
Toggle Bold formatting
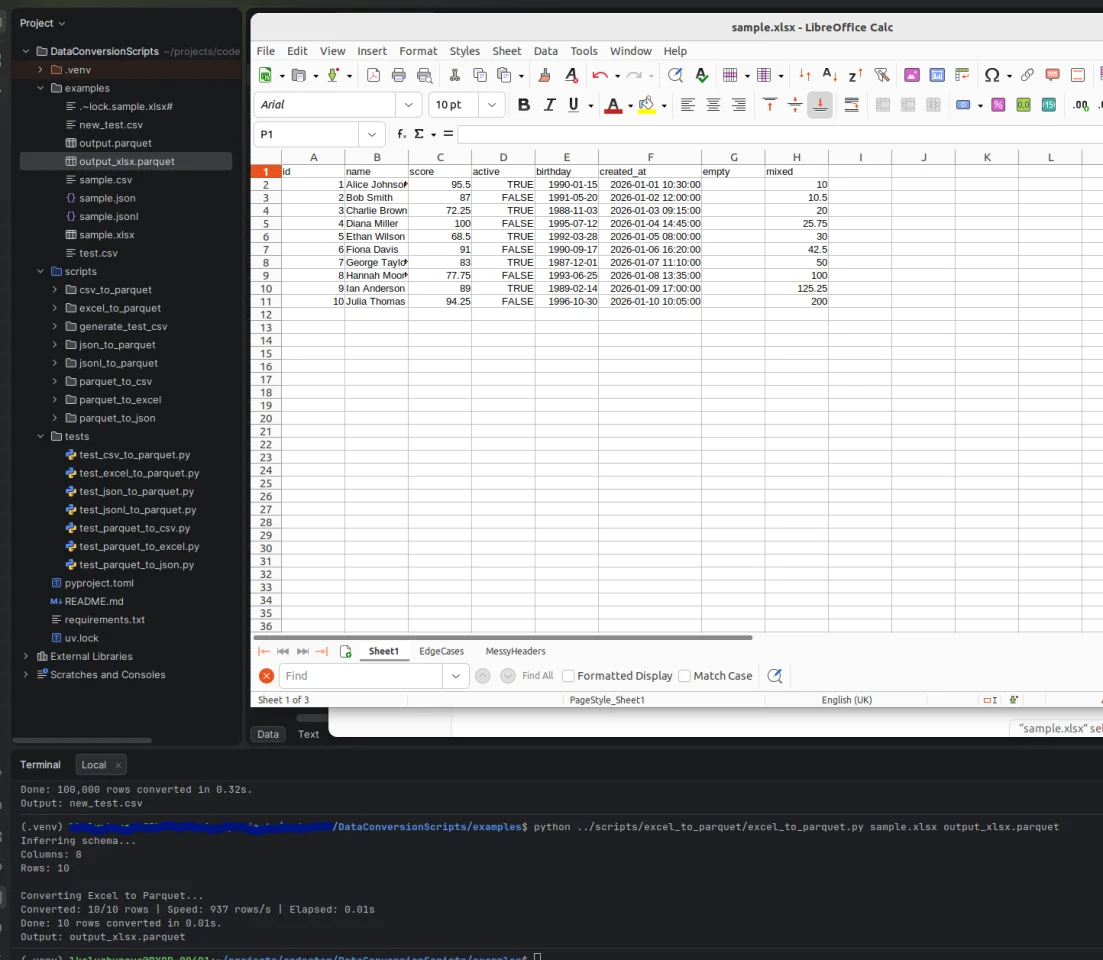(523, 105)
